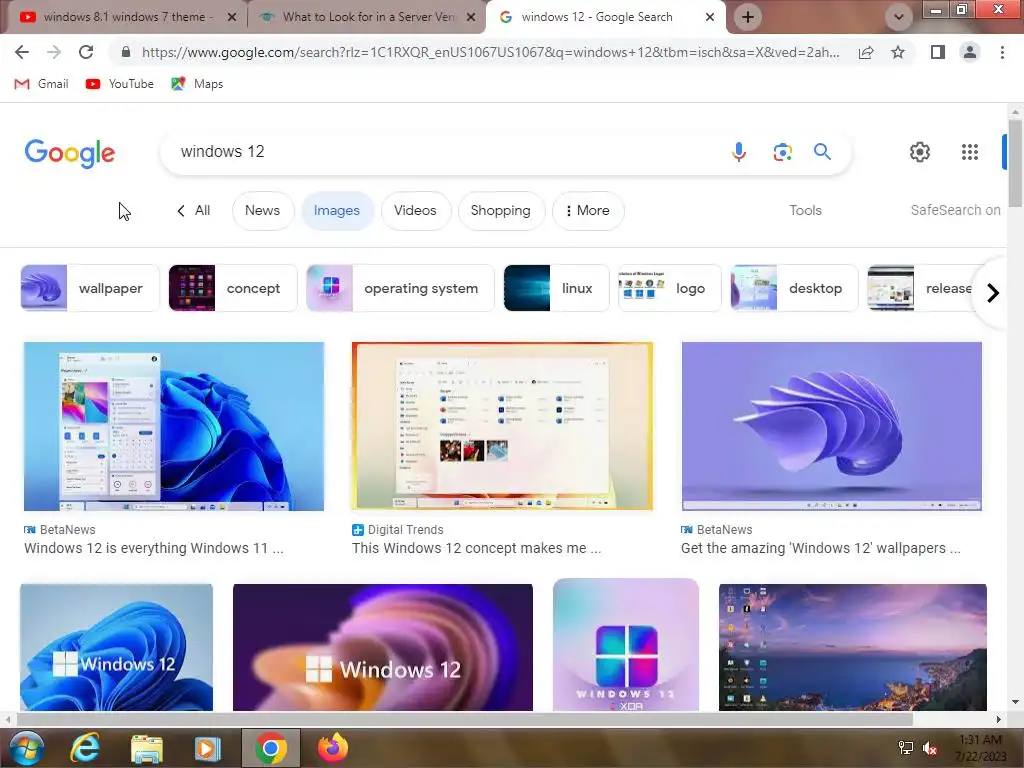Submit search with the magnifying glass icon

click(x=822, y=152)
